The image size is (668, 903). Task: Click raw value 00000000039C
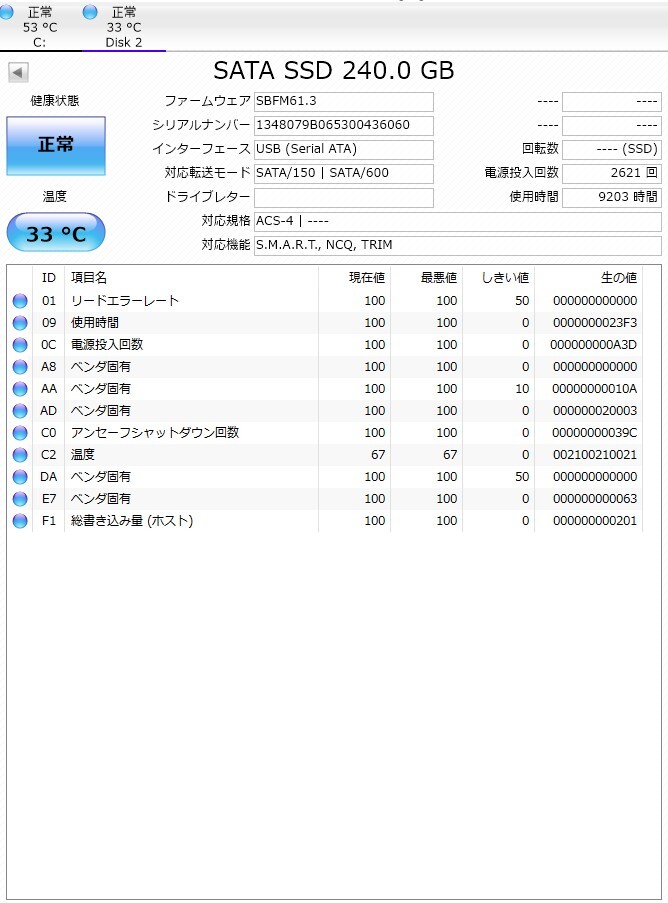(x=595, y=433)
